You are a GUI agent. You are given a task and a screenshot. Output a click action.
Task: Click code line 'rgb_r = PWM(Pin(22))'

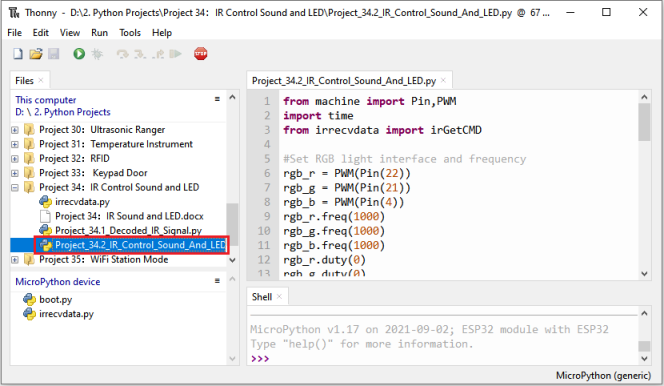tap(347, 173)
